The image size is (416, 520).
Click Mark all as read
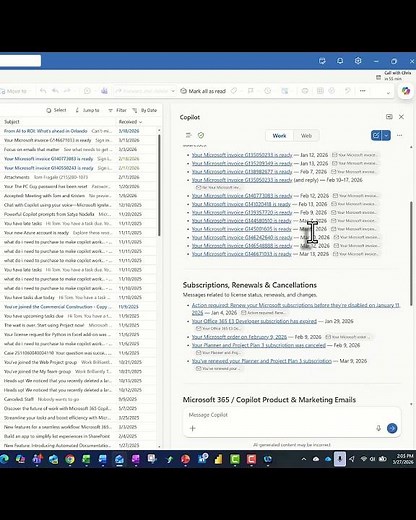coord(203,91)
